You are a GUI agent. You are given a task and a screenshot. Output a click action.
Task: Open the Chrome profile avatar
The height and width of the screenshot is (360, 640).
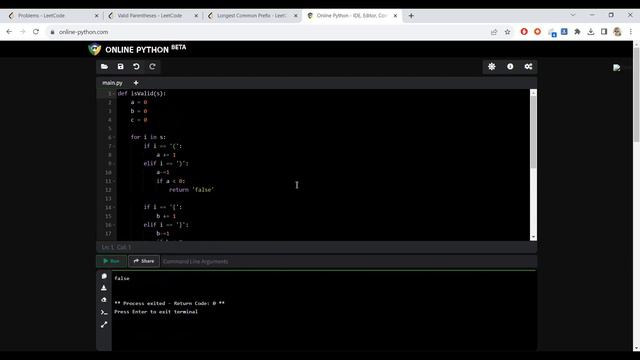(x=618, y=31)
